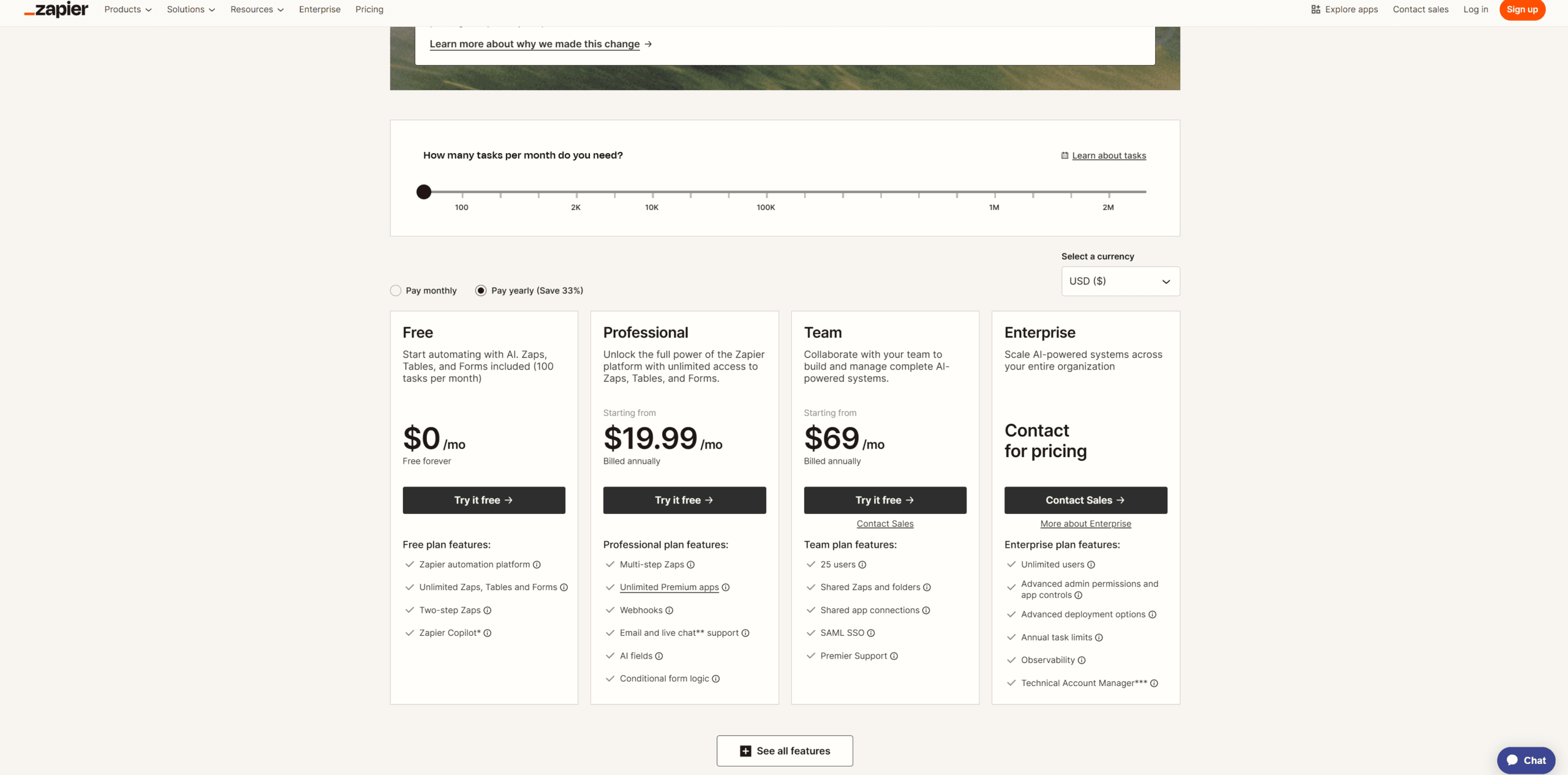The height and width of the screenshot is (775, 1568).
Task: Click the info icon beside Zapier Copilot
Action: (x=487, y=633)
